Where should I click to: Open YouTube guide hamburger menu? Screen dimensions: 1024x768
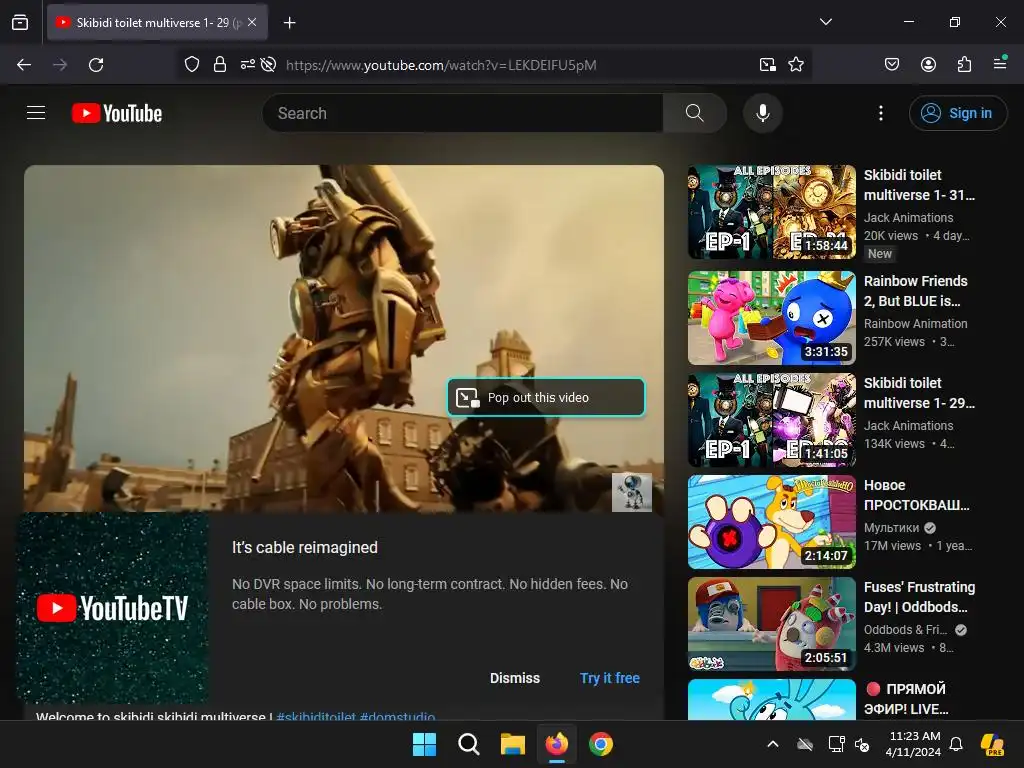[36, 113]
